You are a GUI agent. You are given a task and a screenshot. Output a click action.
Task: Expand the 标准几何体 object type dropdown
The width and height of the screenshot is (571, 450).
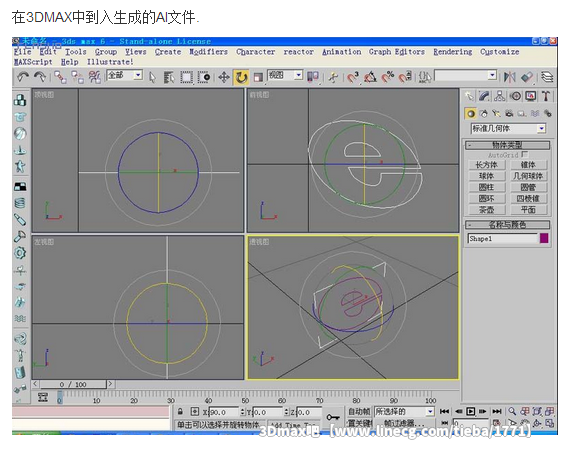508,129
